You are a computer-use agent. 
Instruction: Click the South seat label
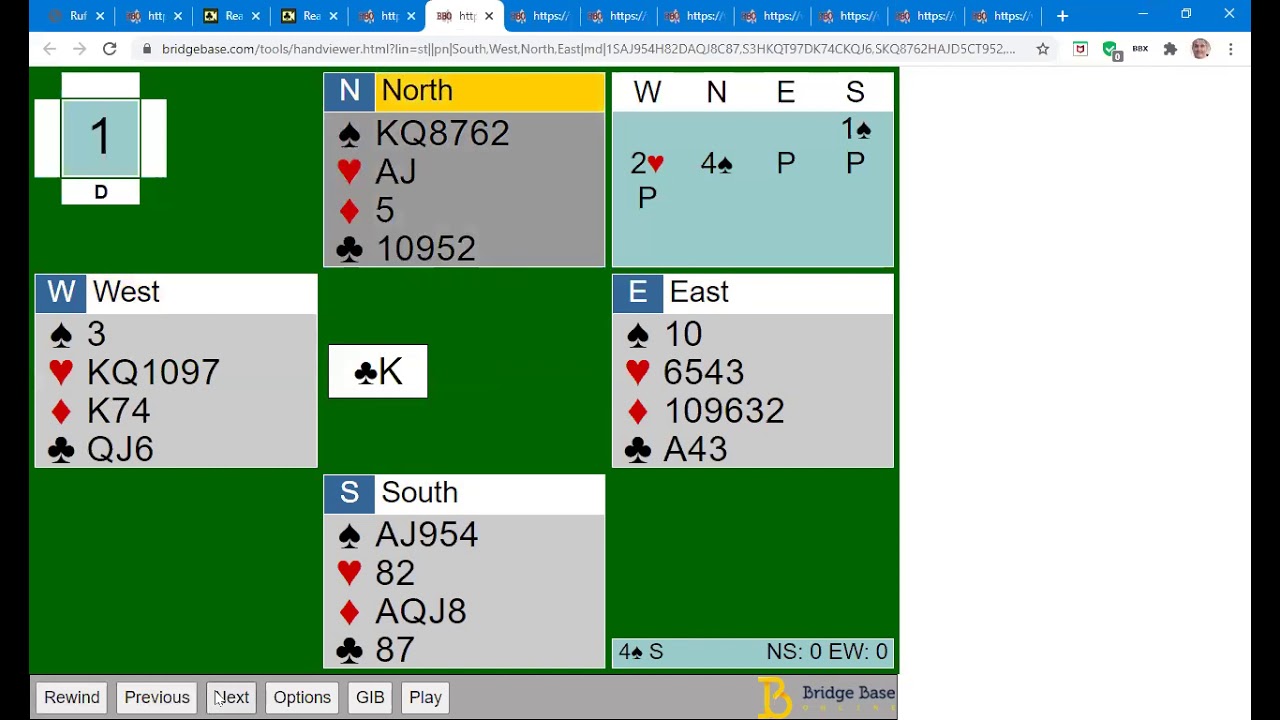[x=464, y=493]
